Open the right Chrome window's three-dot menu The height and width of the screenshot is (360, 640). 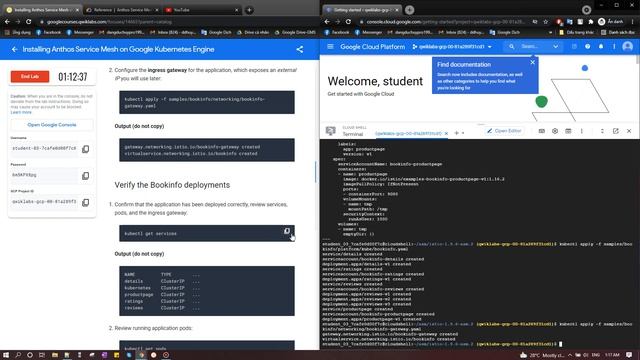[x=633, y=22]
